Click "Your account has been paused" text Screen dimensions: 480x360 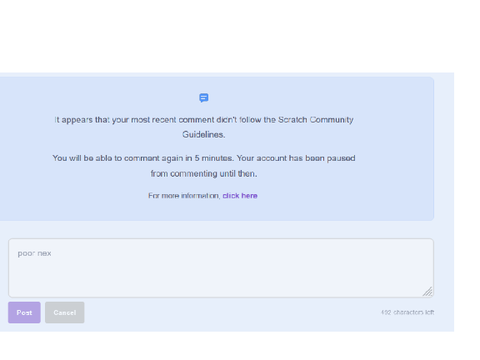click(x=296, y=158)
